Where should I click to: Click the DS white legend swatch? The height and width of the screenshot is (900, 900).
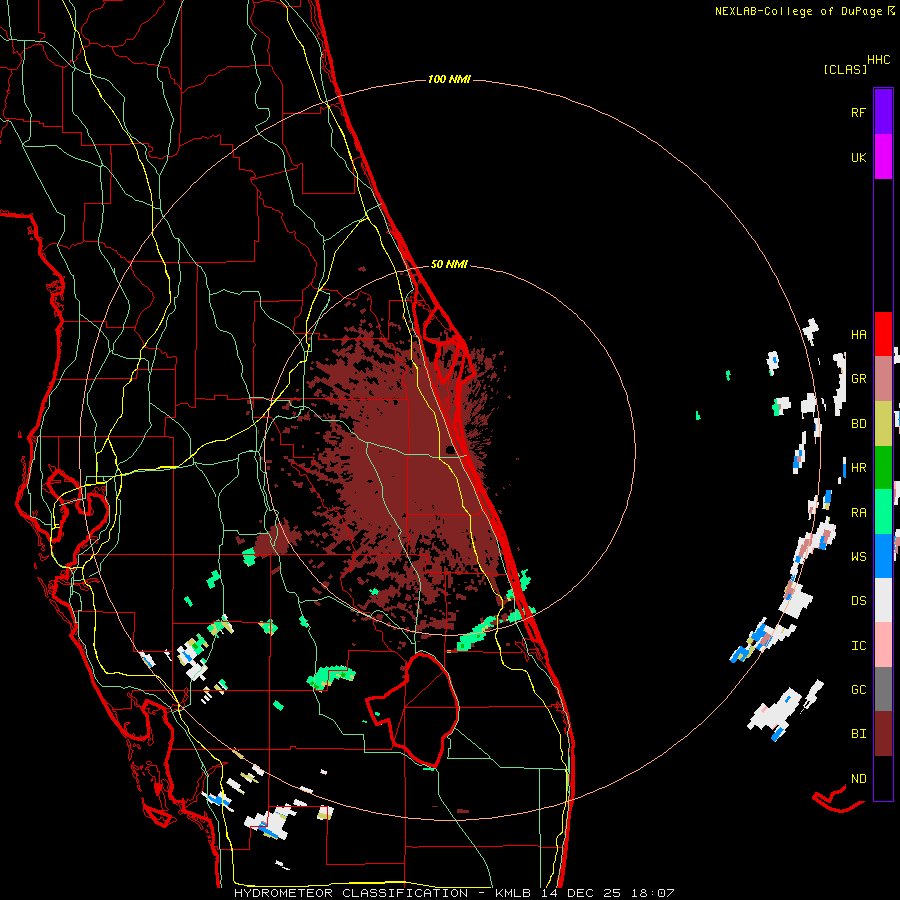[x=883, y=600]
